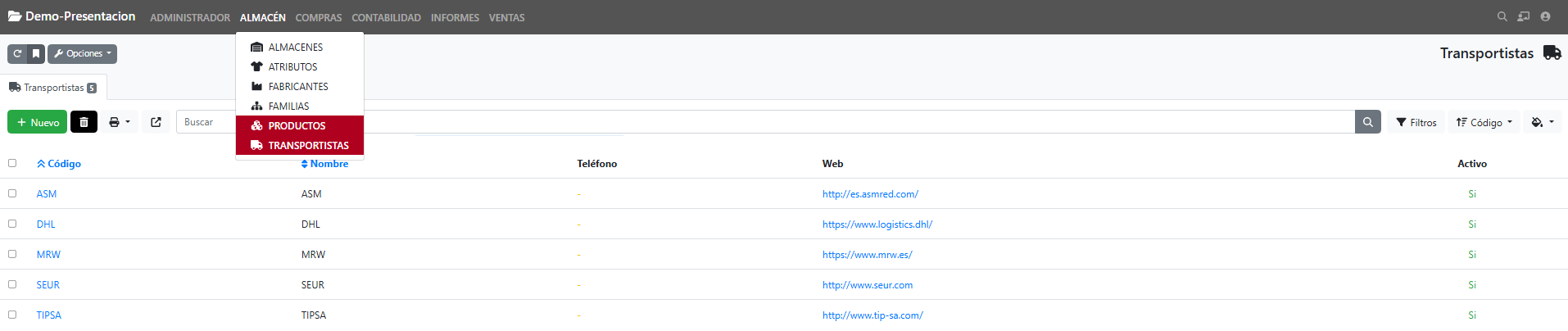1568x331 pixels.
Task: Open list in new window icon
Action: click(x=156, y=122)
